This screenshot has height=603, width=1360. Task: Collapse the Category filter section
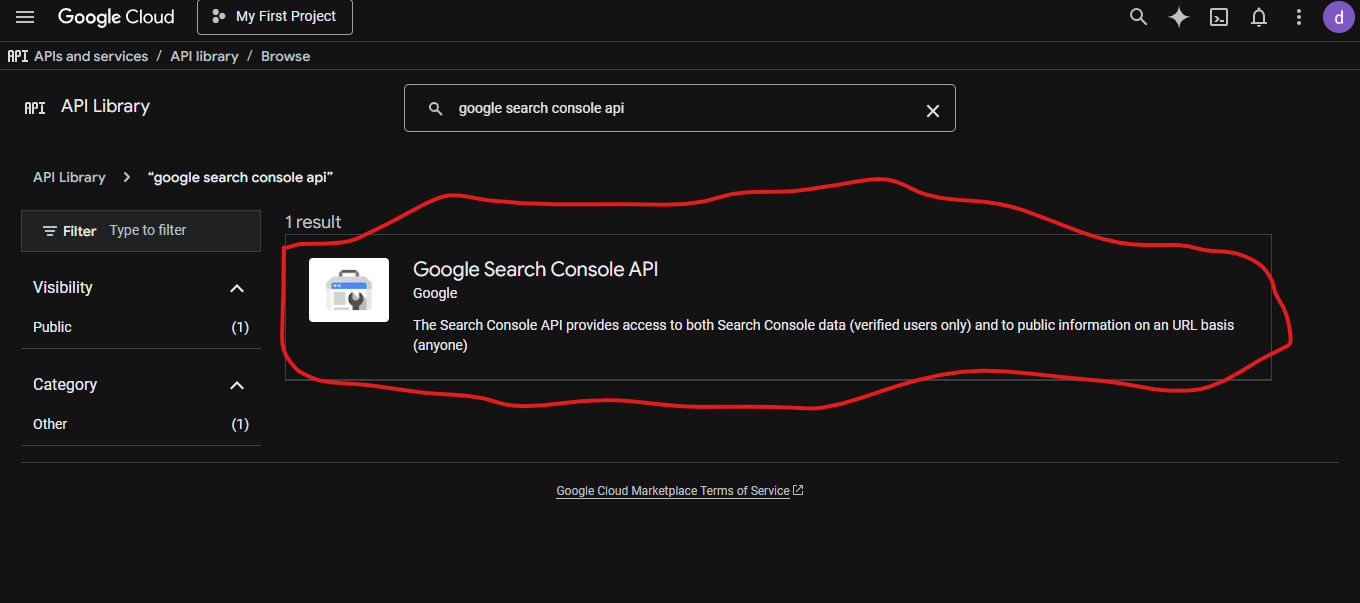point(237,385)
